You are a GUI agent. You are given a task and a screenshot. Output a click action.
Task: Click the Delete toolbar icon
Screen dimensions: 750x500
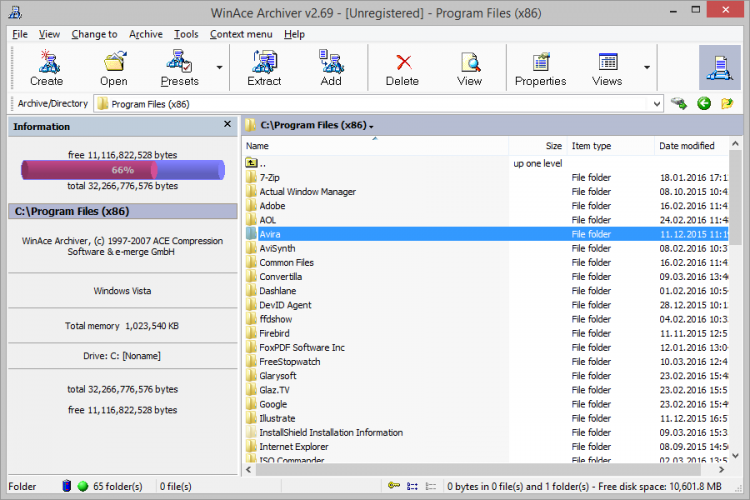click(x=402, y=67)
